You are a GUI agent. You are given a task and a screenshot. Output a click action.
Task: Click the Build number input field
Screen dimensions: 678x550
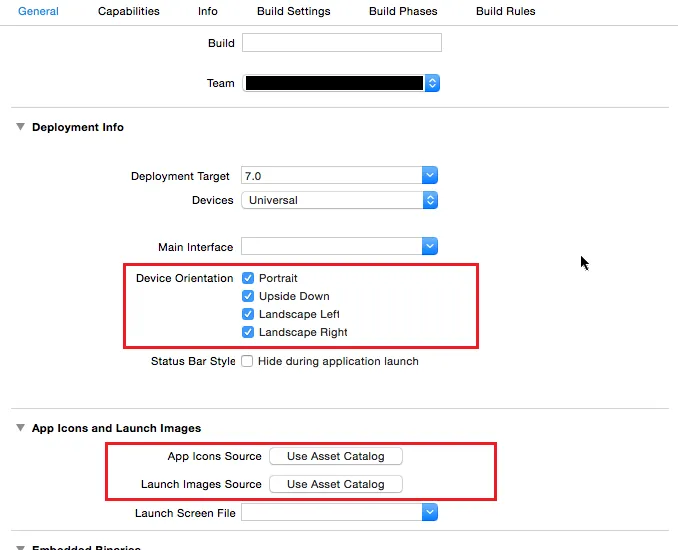[x=342, y=43]
